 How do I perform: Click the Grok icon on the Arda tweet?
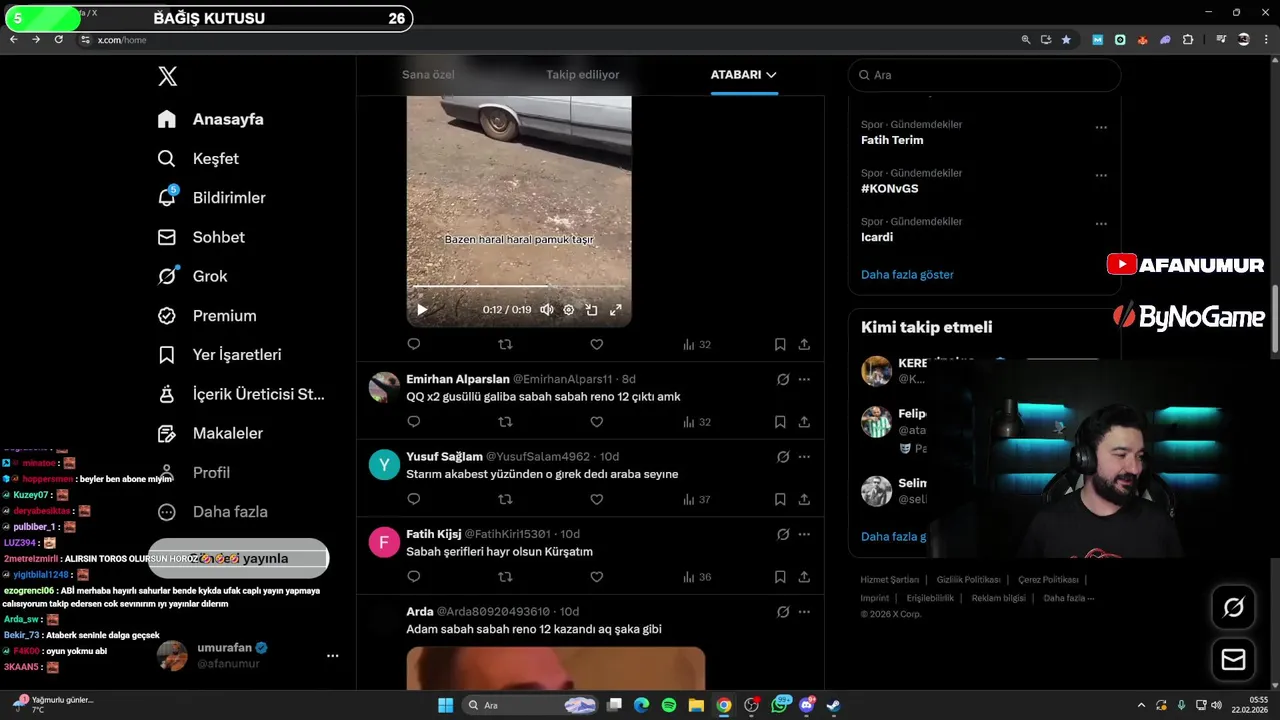click(783, 611)
